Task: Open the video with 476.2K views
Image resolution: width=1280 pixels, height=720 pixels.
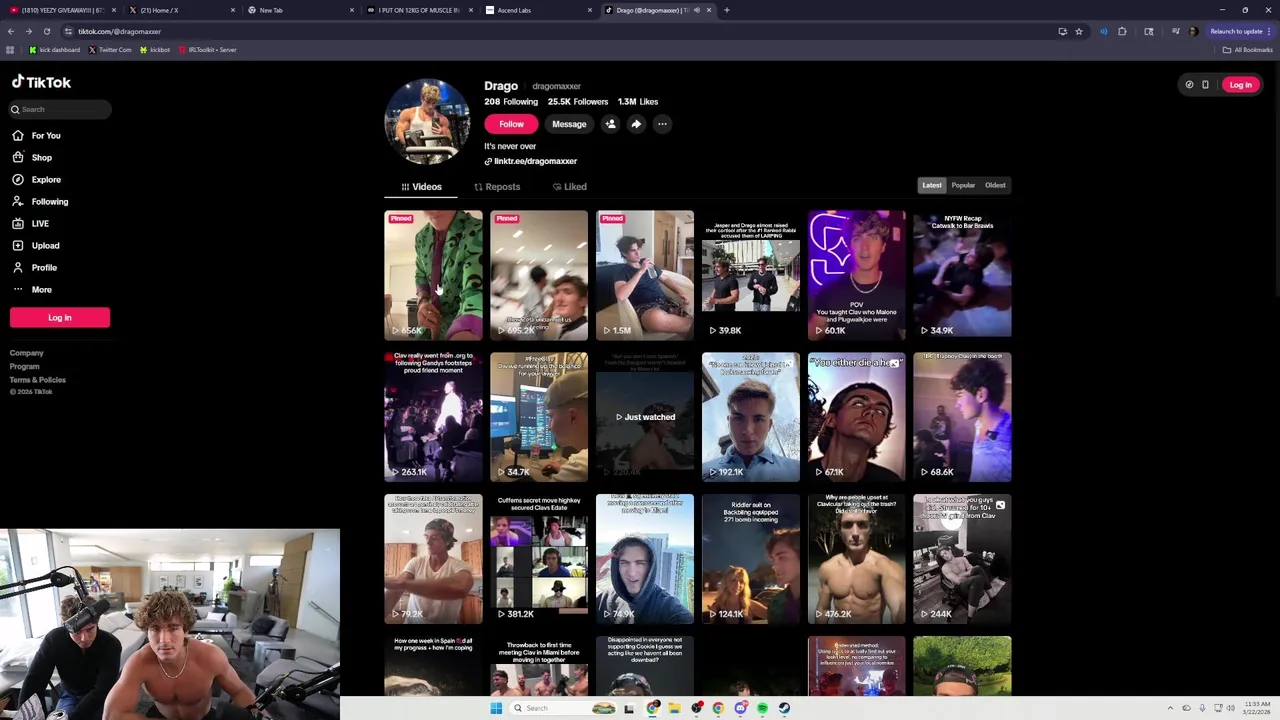Action: (x=856, y=559)
